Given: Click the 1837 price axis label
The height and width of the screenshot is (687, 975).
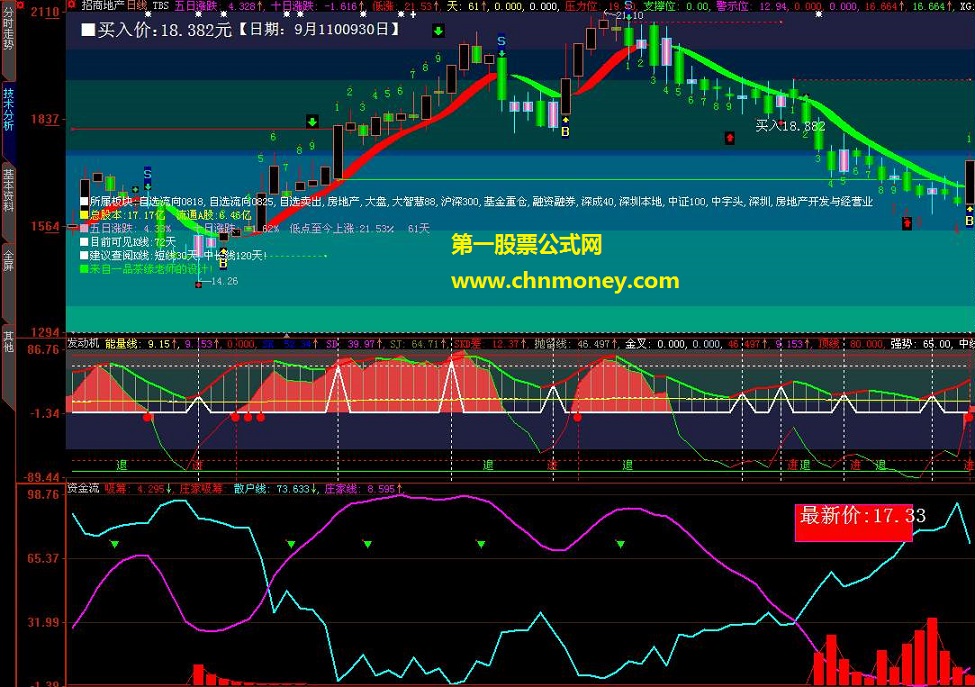Looking at the screenshot, I should (x=45, y=119).
